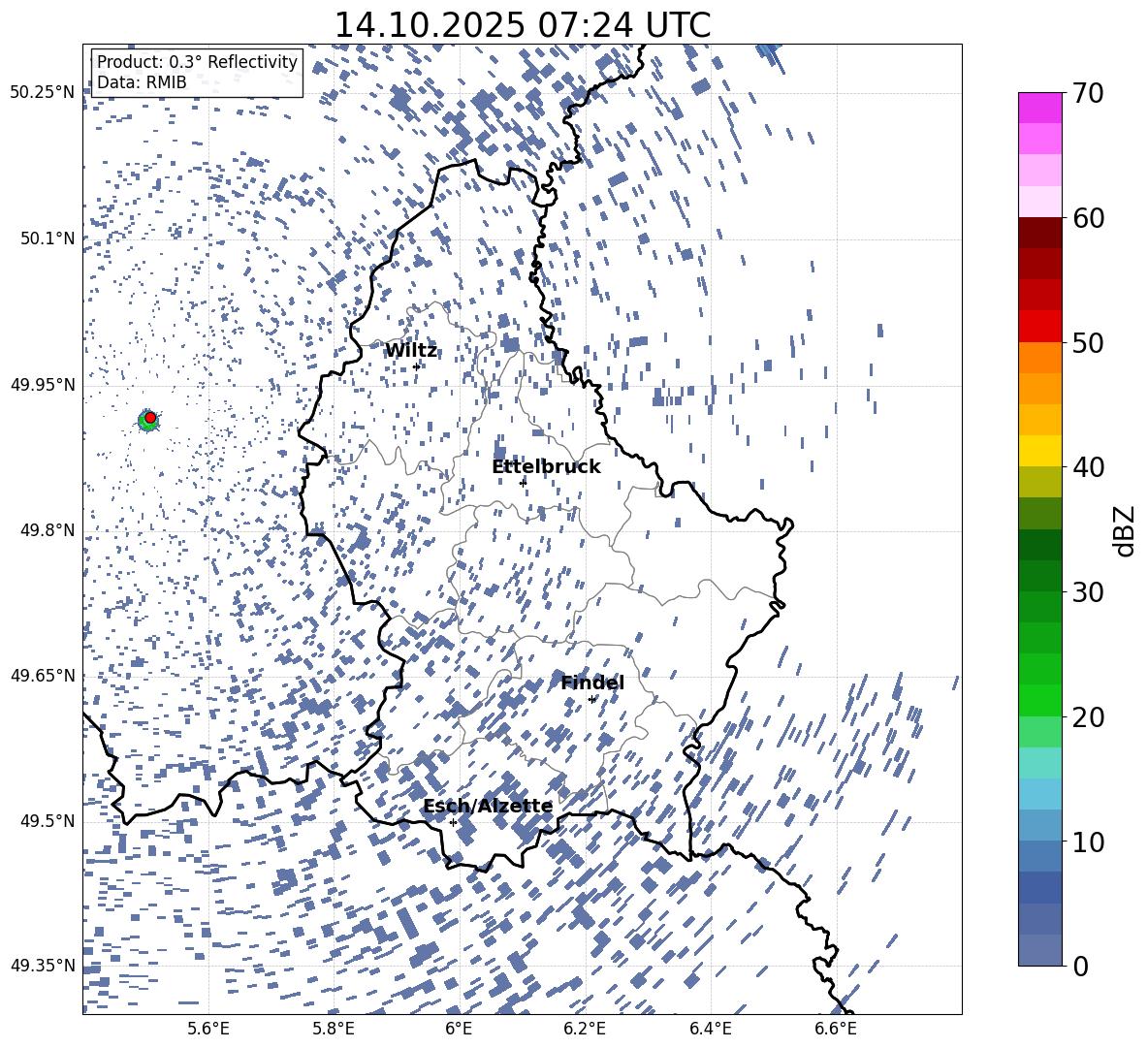
Task: Click the colorbar tick label 60
Action: tap(1088, 218)
